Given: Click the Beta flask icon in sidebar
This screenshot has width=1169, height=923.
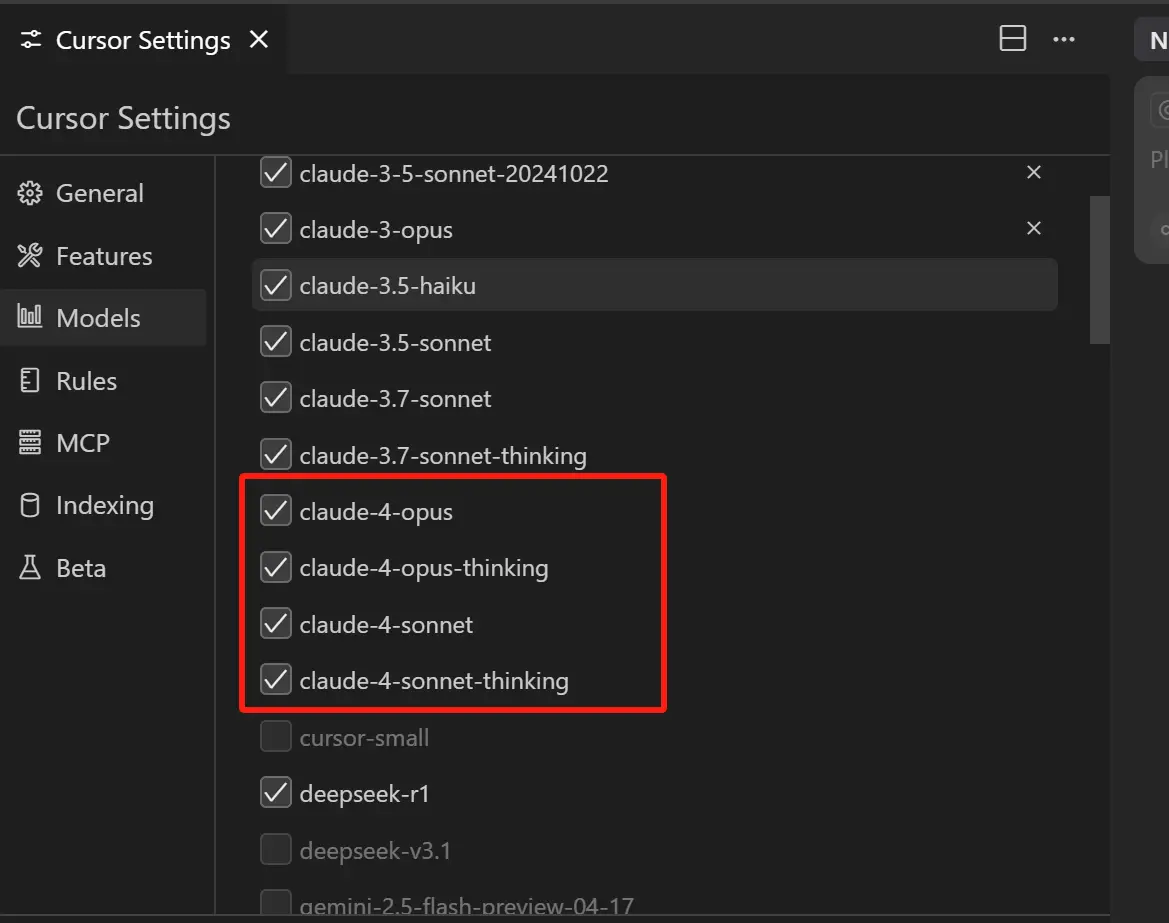Looking at the screenshot, I should (x=30, y=567).
